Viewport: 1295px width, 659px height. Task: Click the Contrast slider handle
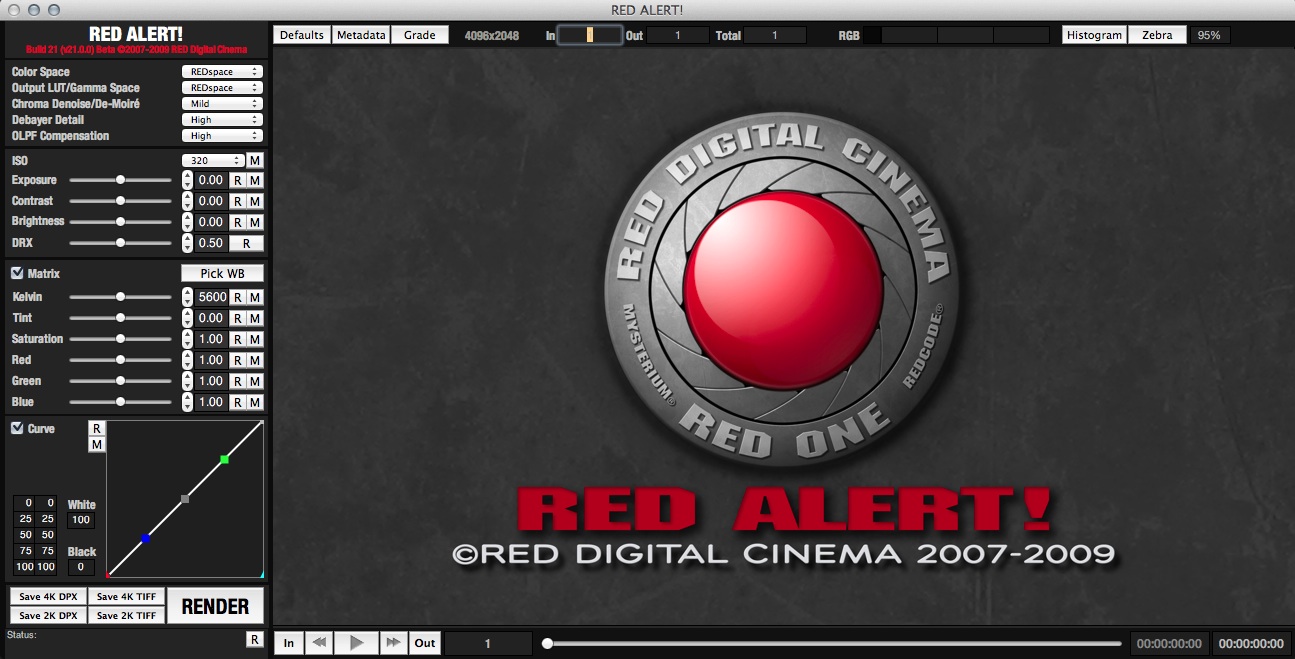point(121,201)
